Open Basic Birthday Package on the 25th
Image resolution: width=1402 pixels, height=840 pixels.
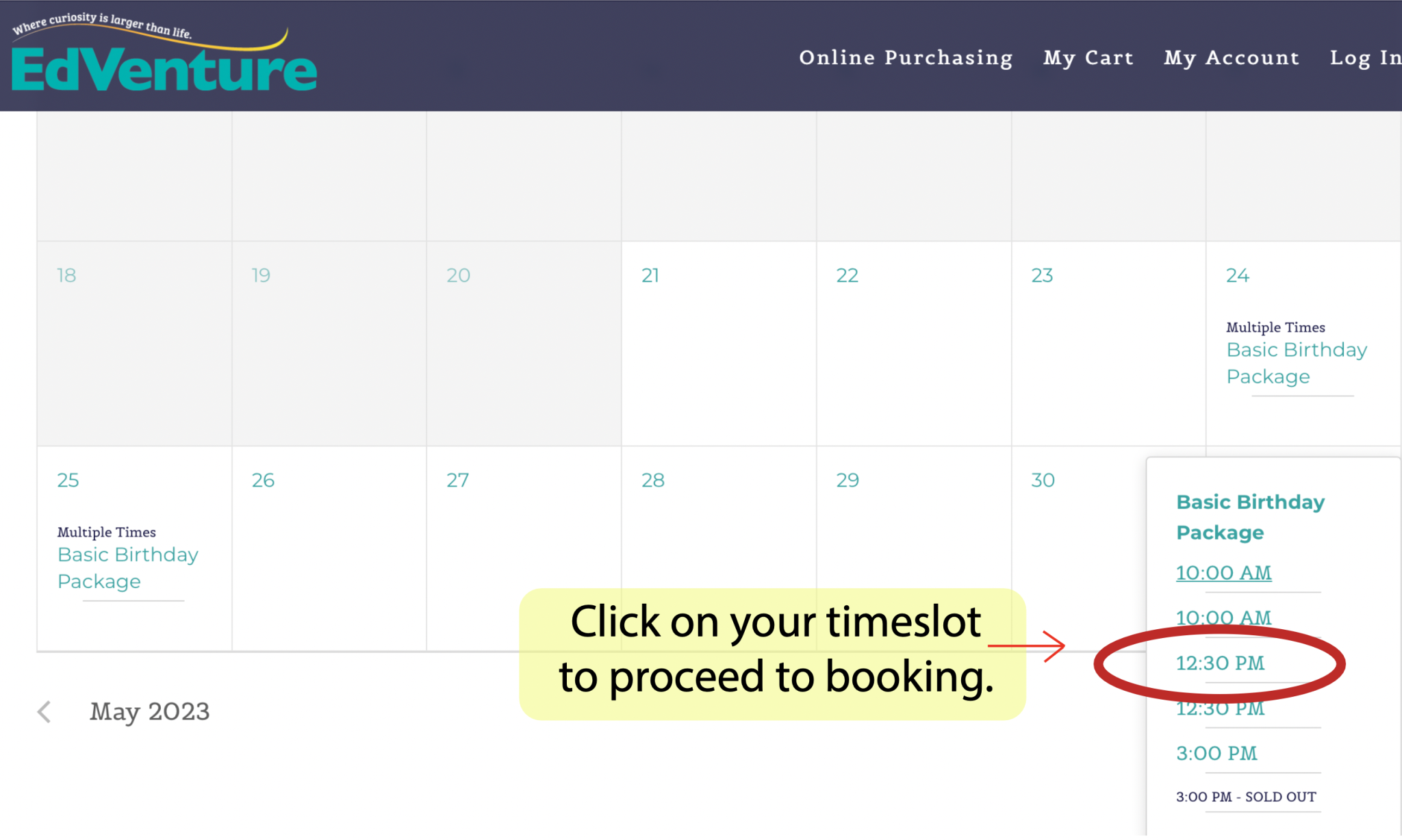(127, 568)
